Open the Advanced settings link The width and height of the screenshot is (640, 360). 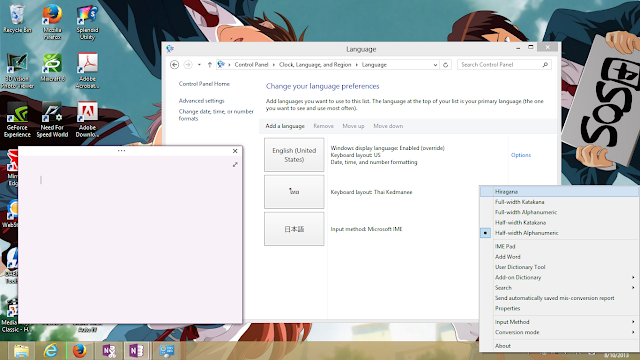(202, 100)
